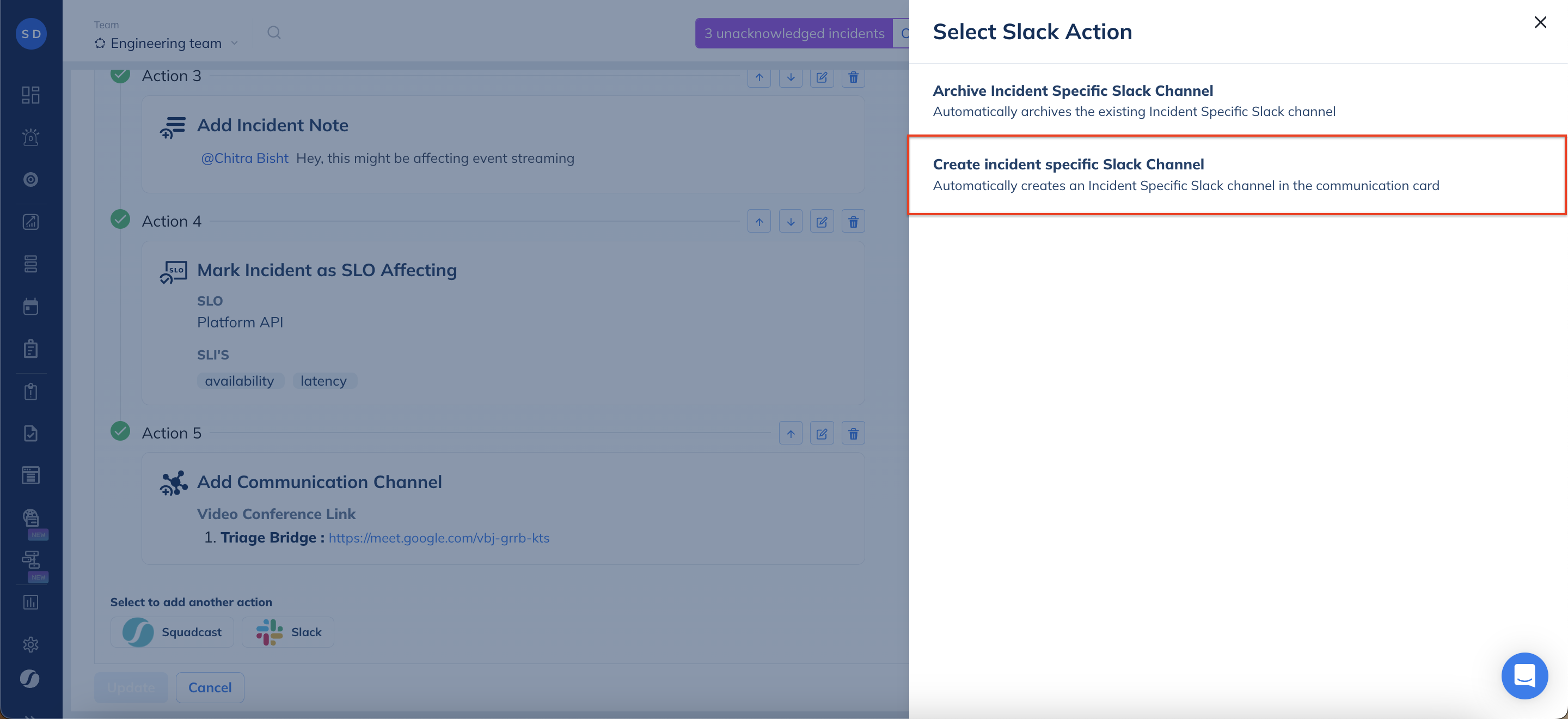Screen dimensions: 1568x719
Task: Click the 3 unacknowledged incidents banner
Action: (x=794, y=33)
